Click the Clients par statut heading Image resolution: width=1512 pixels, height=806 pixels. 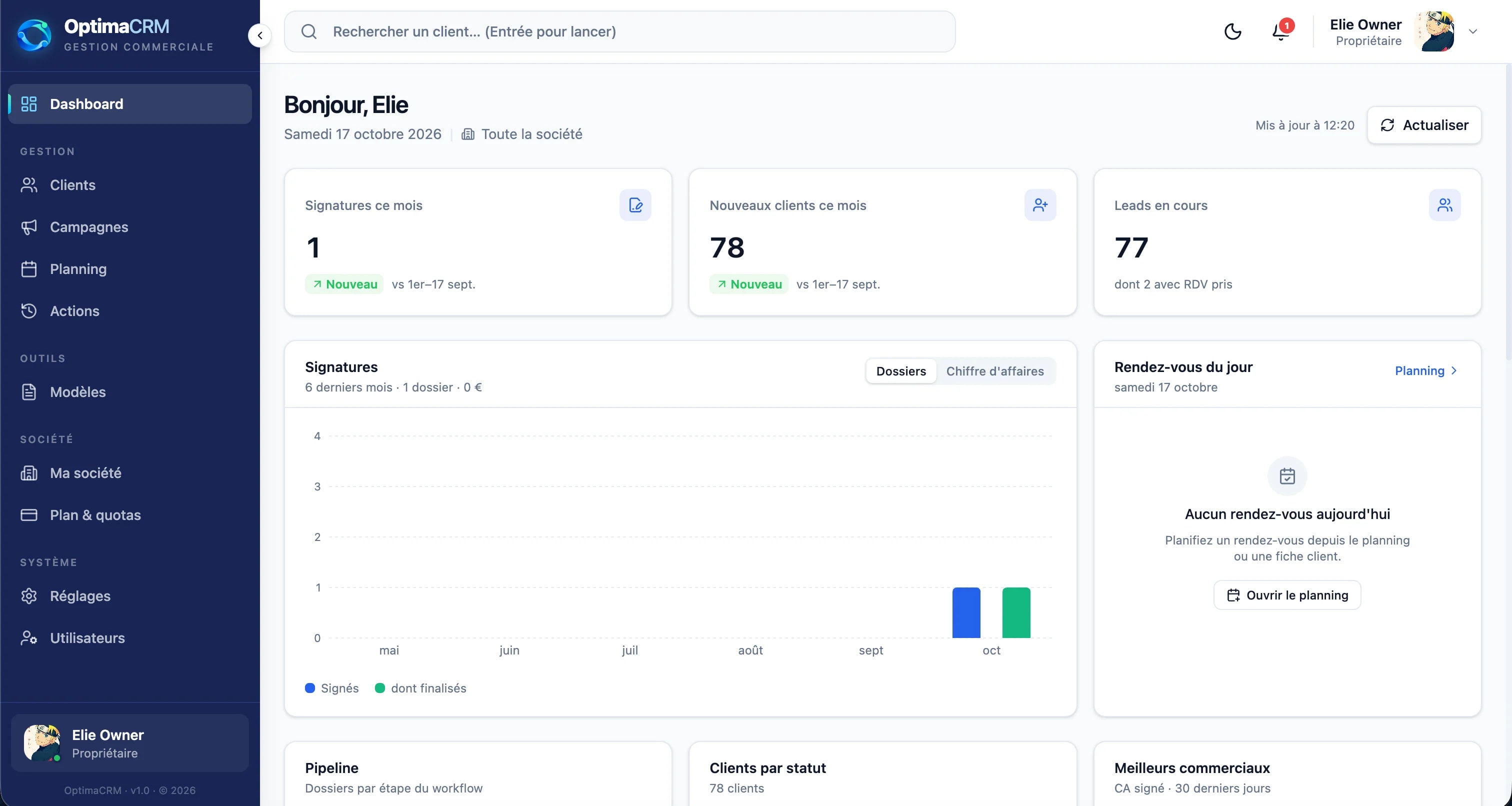[767, 768]
